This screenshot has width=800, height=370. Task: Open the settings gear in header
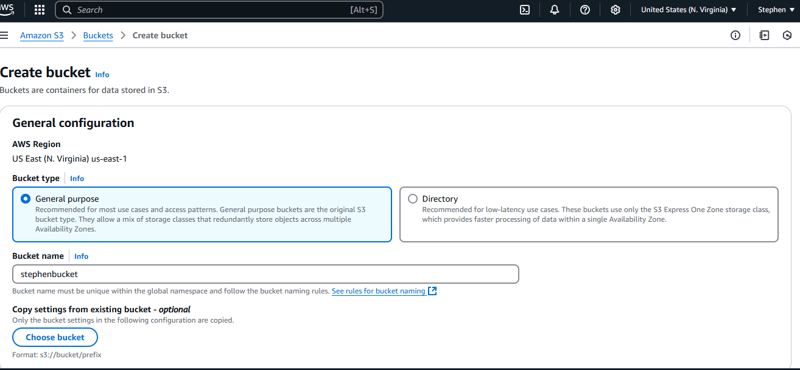tap(615, 10)
